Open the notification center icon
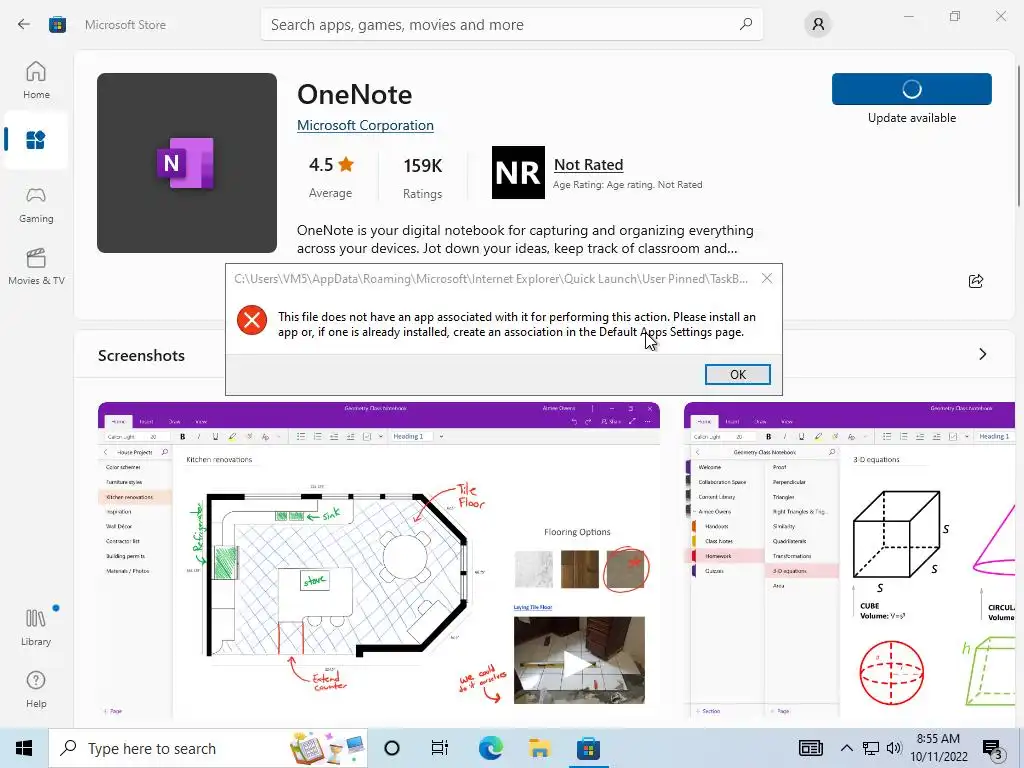The width and height of the screenshot is (1024, 768). pos(993,749)
